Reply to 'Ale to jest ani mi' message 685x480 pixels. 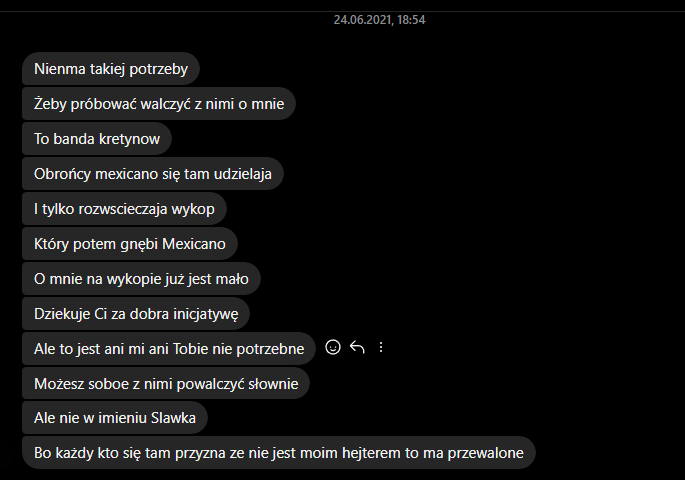(x=357, y=348)
